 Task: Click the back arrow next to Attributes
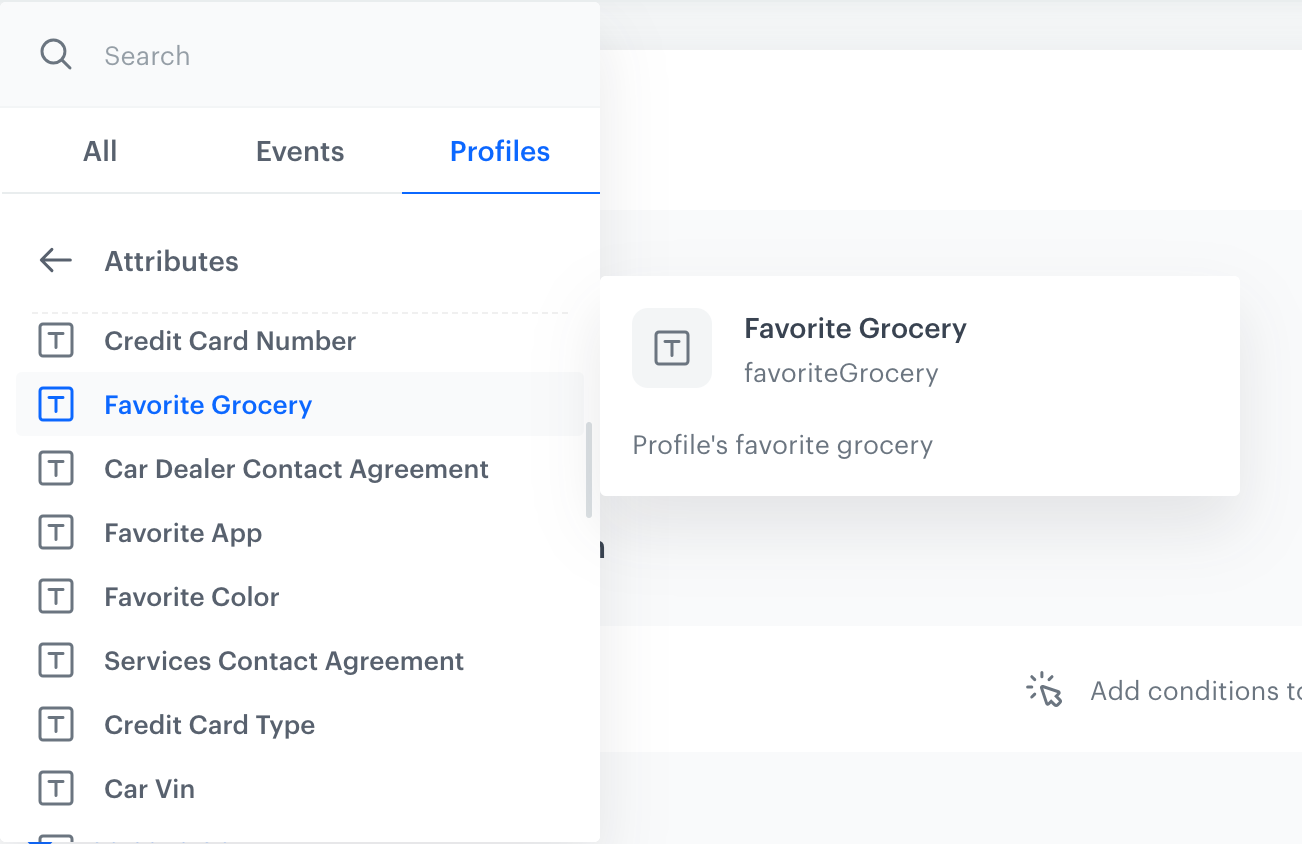(x=55, y=260)
